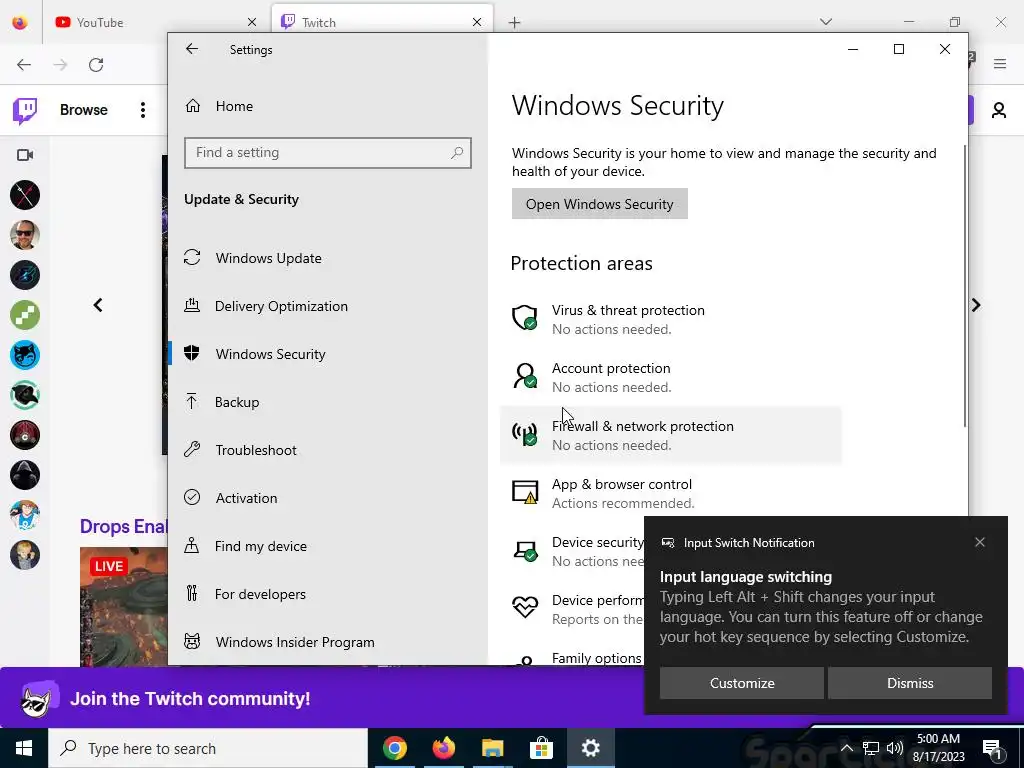The width and height of the screenshot is (1024, 768).
Task: Click the Device performance heart icon
Action: tap(524, 607)
